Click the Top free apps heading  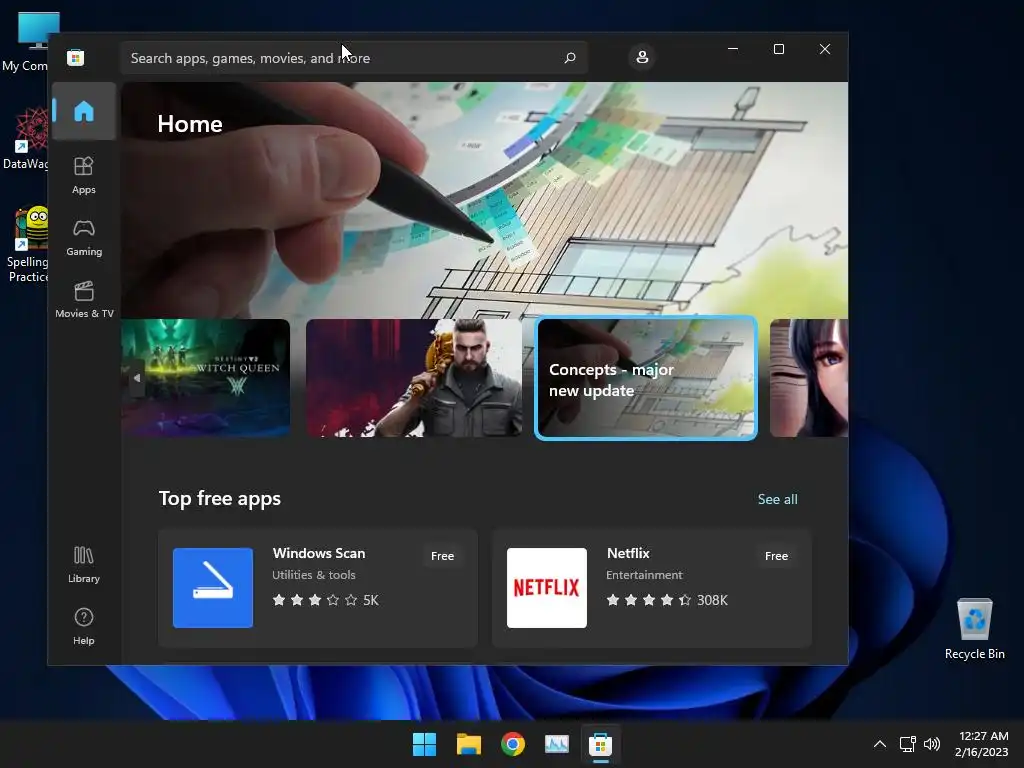pyautogui.click(x=219, y=498)
